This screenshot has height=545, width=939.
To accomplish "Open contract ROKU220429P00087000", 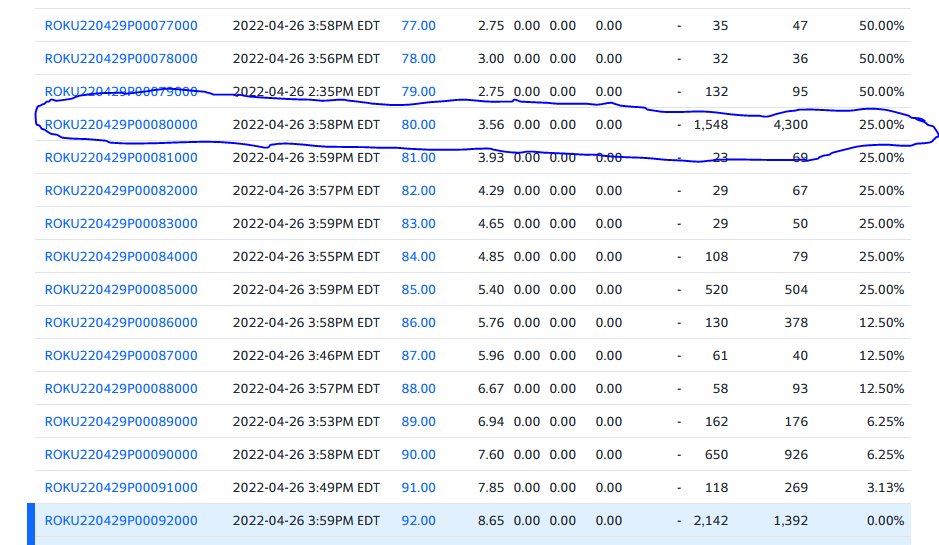I will pos(121,355).
